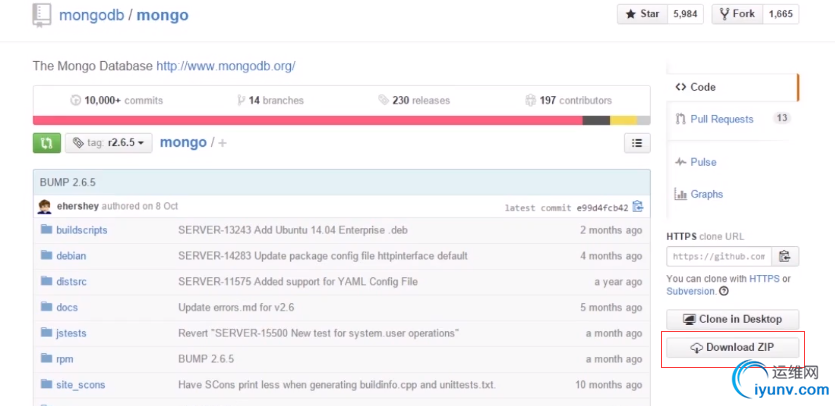Open BUMP 2.6.5 commit on rpm row
The width and height of the screenshot is (835, 406).
206,359
